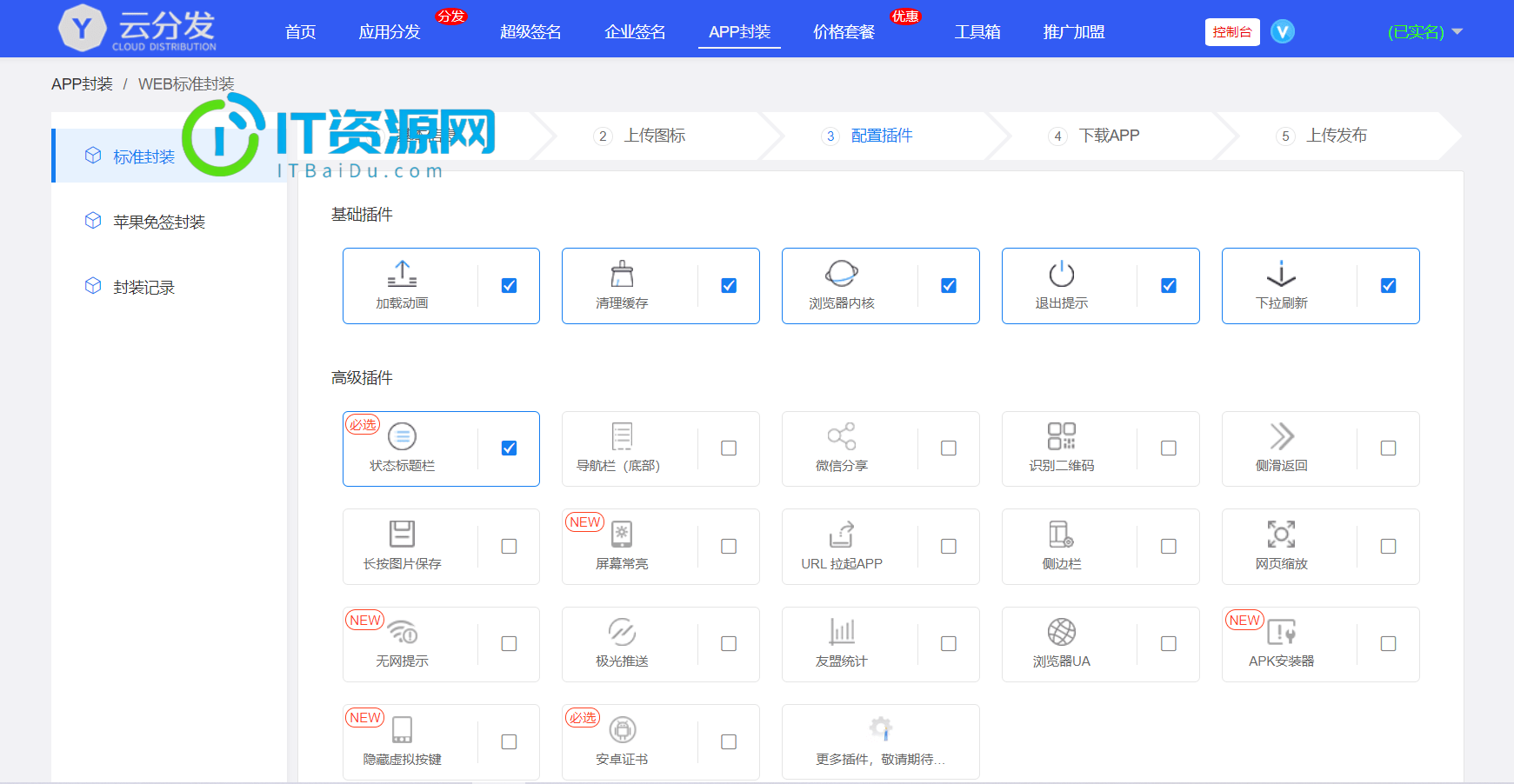Click the 控制台 button
1514x784 pixels.
click(1232, 32)
